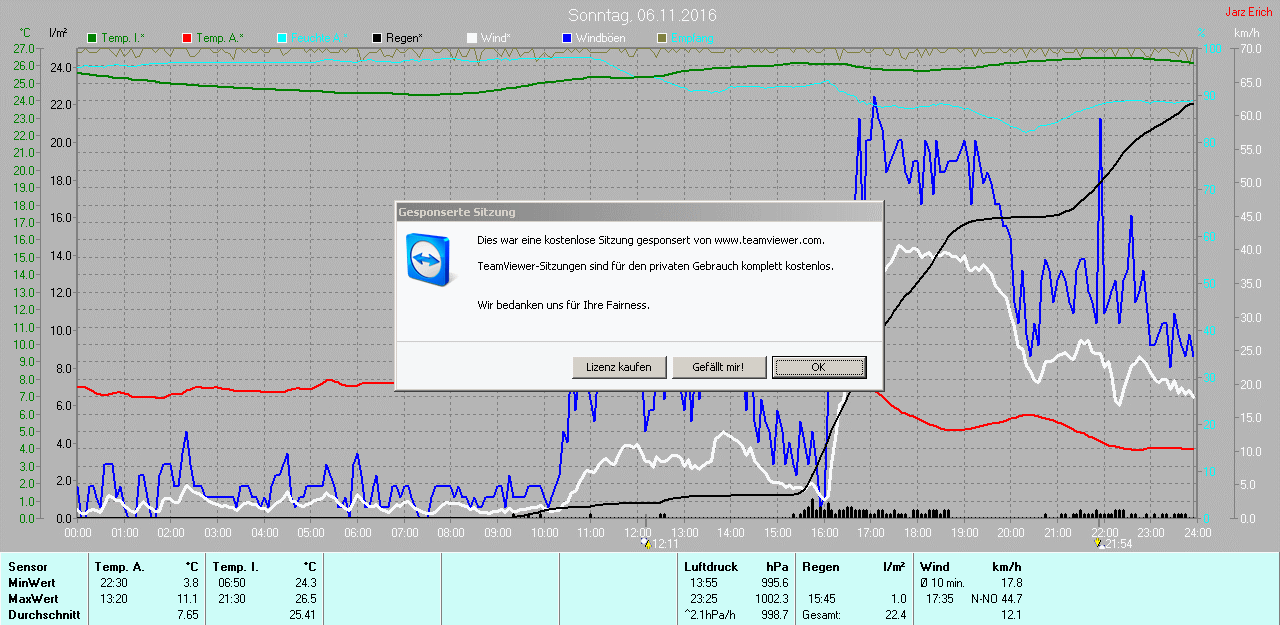Click the TeamViewer logo in the dialog
Screen dimensions: 1280x625
tap(428, 257)
